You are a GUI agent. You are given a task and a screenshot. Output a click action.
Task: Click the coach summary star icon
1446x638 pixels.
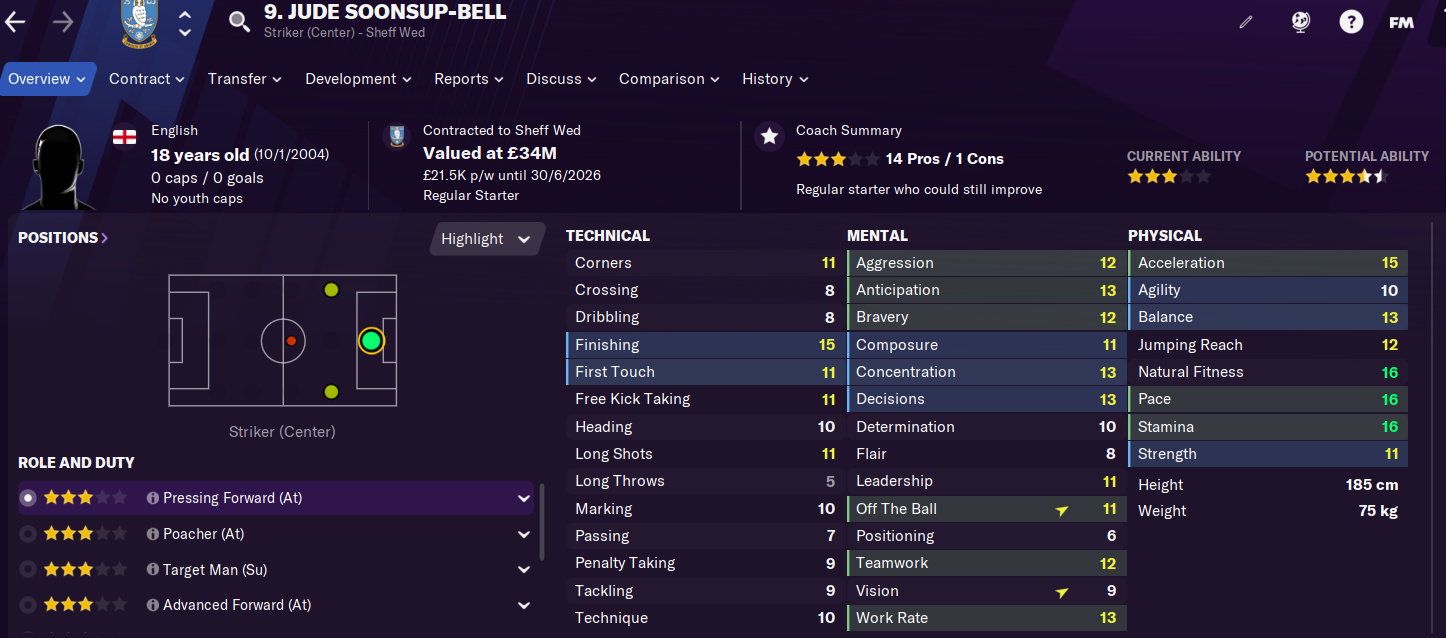tap(769, 137)
